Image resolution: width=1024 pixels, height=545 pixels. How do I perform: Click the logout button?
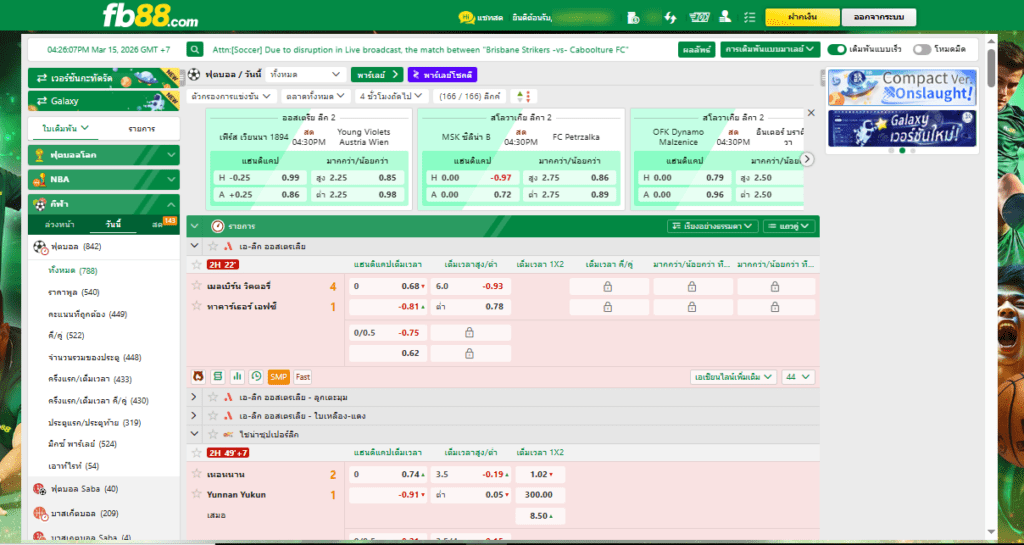tap(878, 18)
